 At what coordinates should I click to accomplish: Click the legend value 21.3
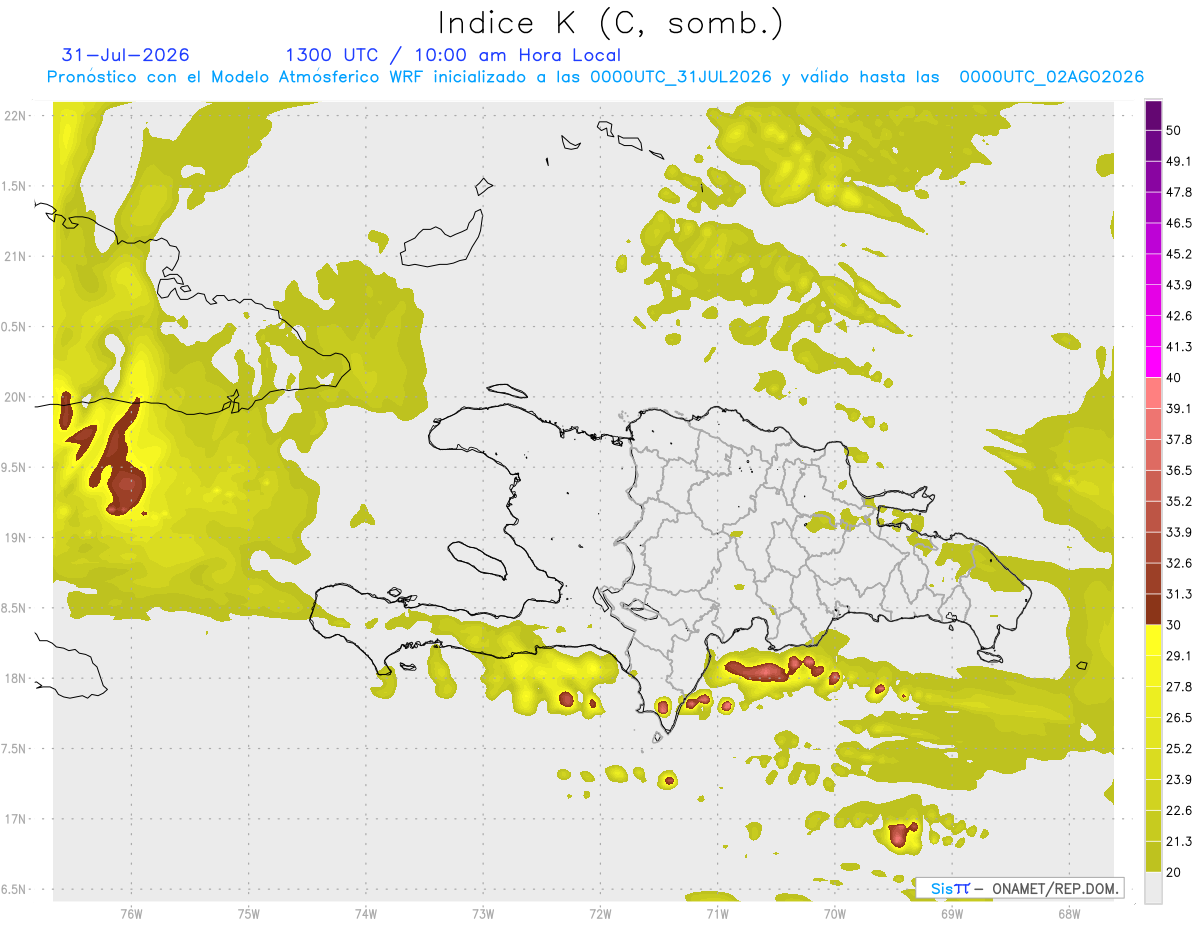(x=1179, y=841)
